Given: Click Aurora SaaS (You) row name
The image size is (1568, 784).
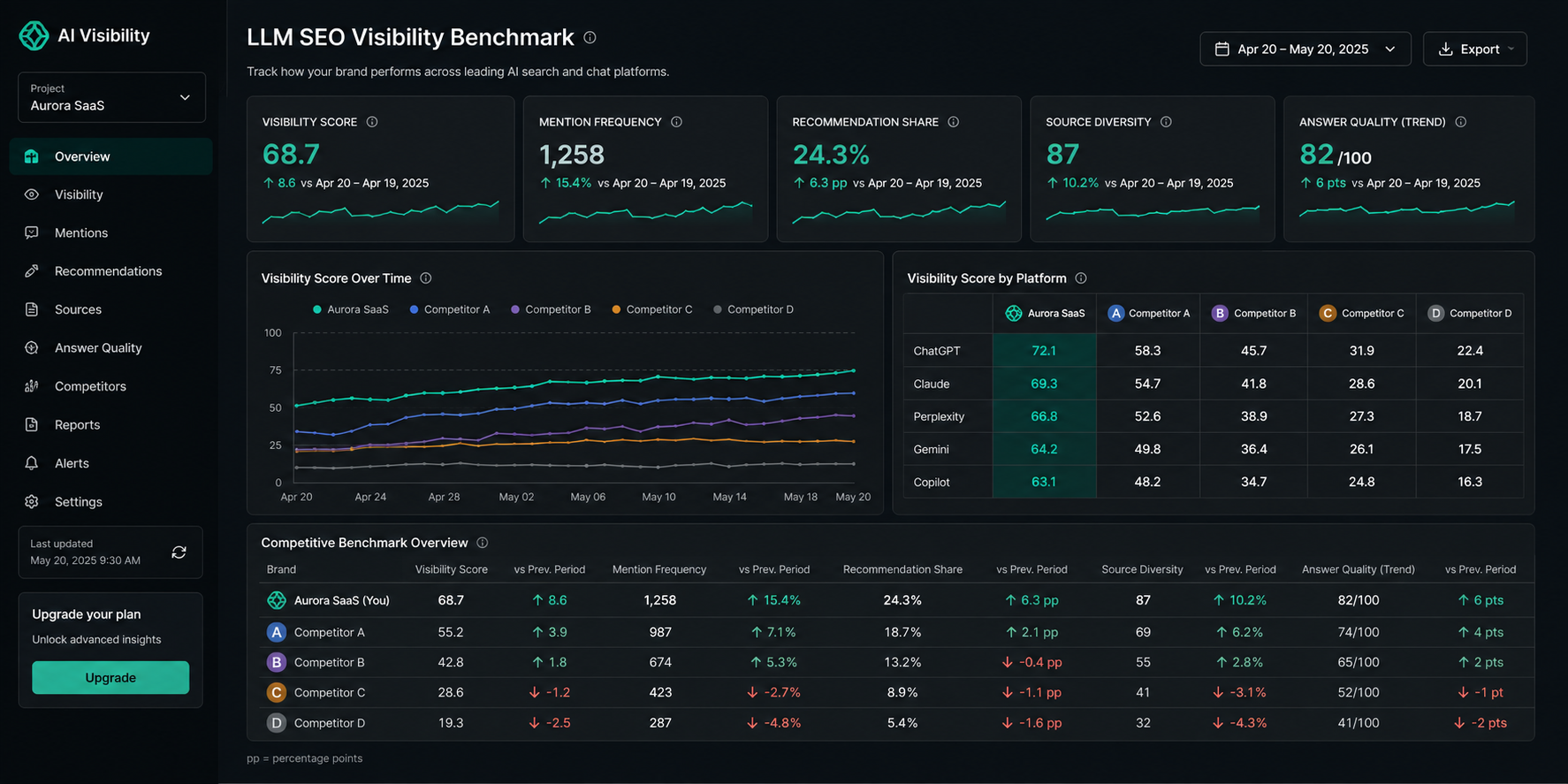Looking at the screenshot, I should [x=342, y=600].
